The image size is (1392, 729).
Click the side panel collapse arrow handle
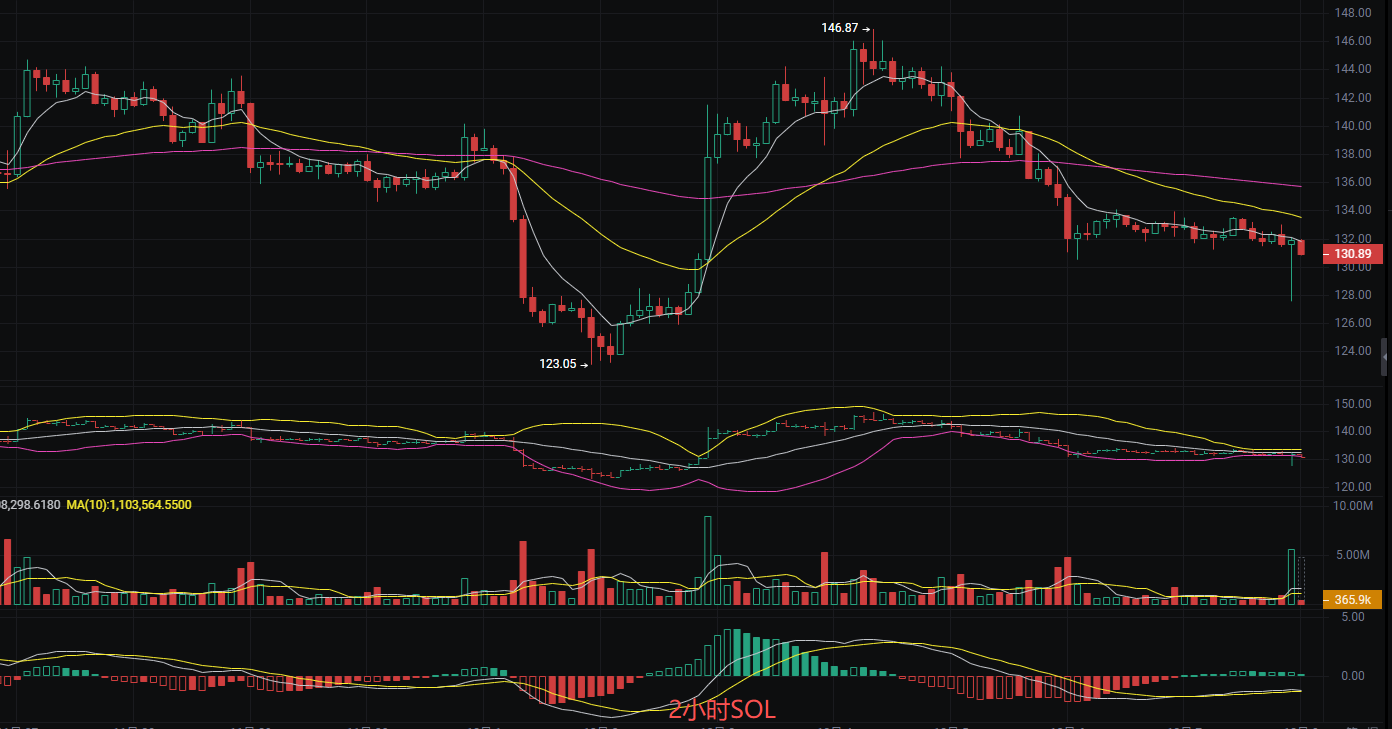pyautogui.click(x=1384, y=357)
